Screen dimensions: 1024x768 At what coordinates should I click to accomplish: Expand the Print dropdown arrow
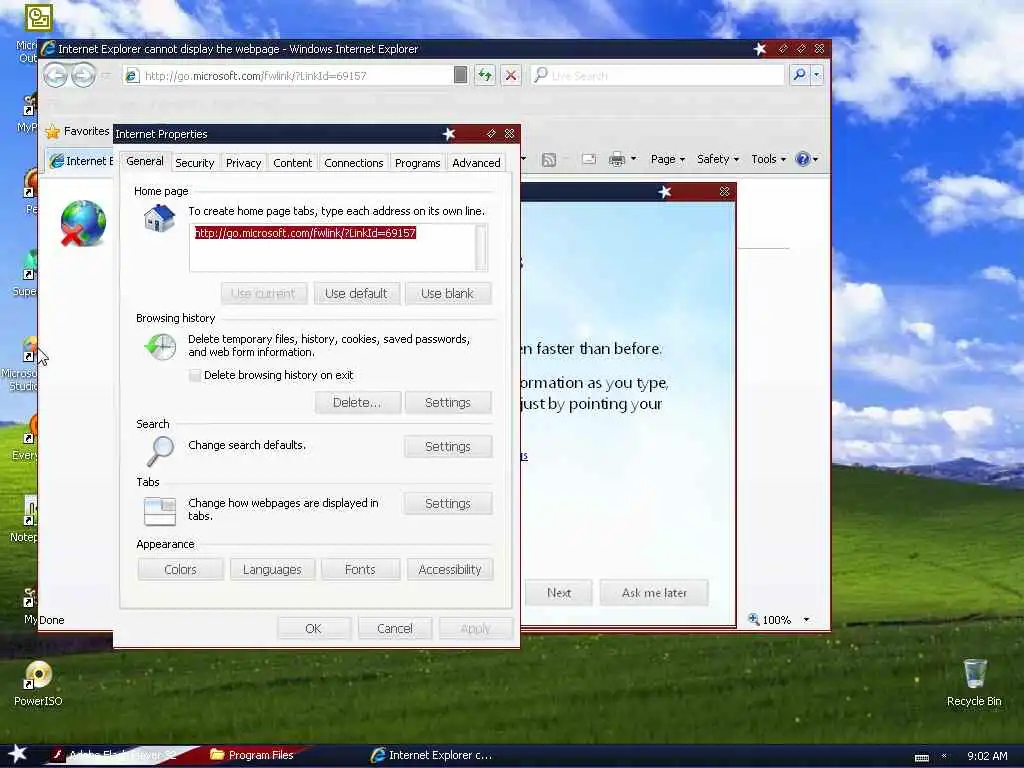point(633,159)
